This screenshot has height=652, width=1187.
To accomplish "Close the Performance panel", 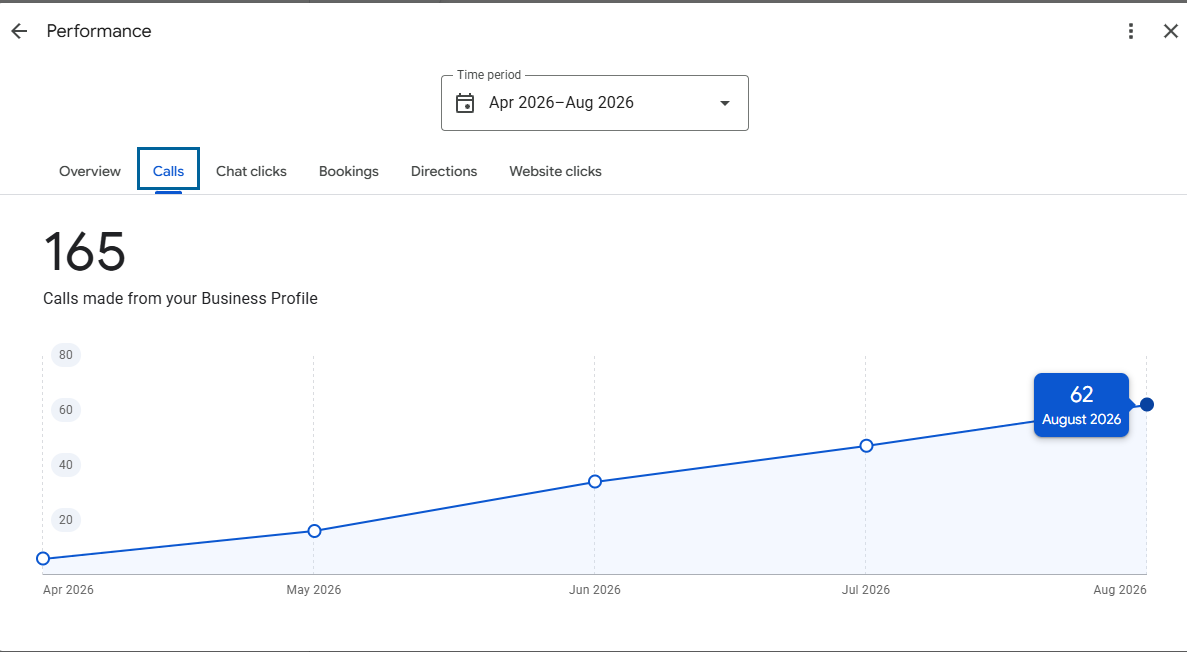I will point(1170,31).
